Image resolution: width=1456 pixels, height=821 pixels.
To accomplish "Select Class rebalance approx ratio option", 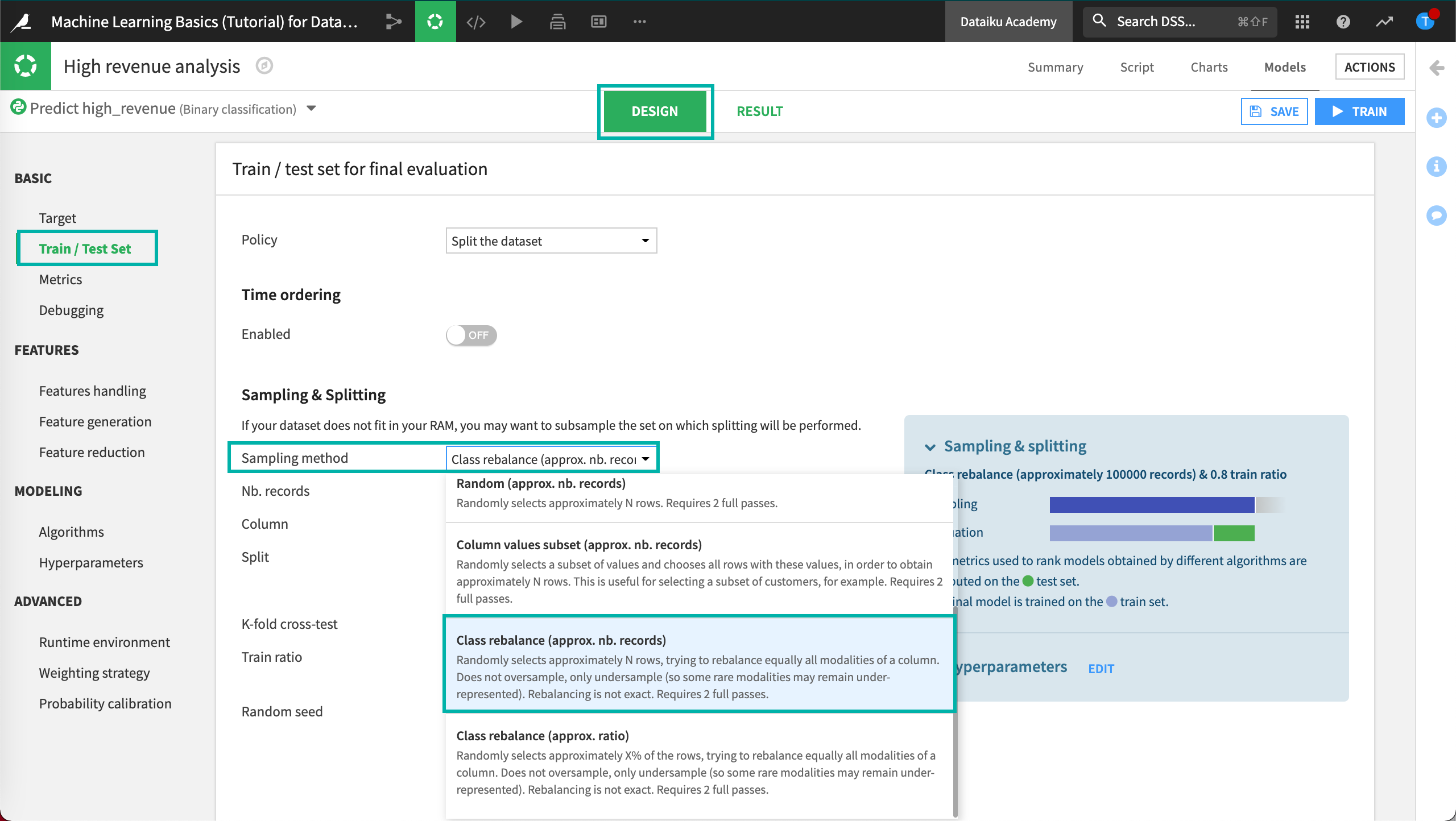I will (x=699, y=761).
